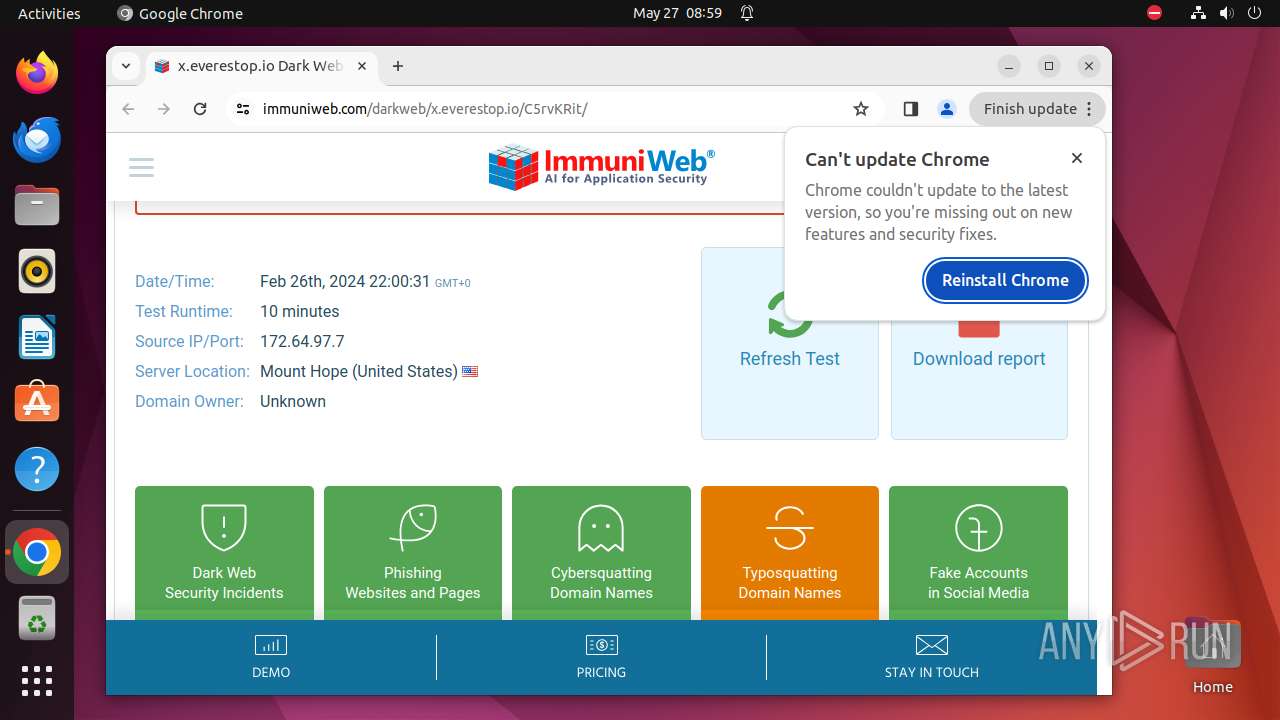Screen dimensions: 1280x720
Task: Show applications grid
Action: tap(37, 681)
